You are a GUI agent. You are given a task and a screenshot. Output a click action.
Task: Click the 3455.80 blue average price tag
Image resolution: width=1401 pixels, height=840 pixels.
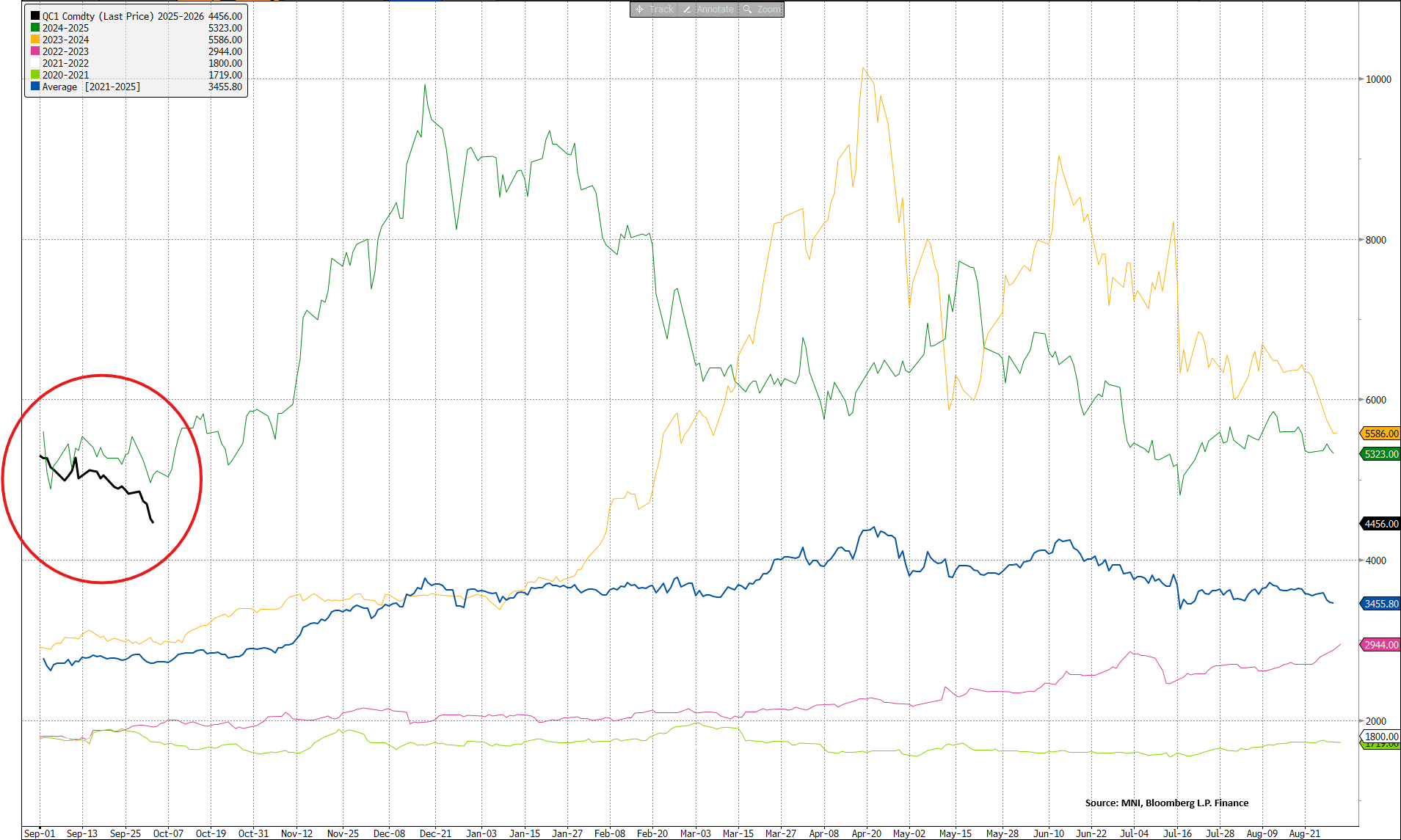[1380, 604]
